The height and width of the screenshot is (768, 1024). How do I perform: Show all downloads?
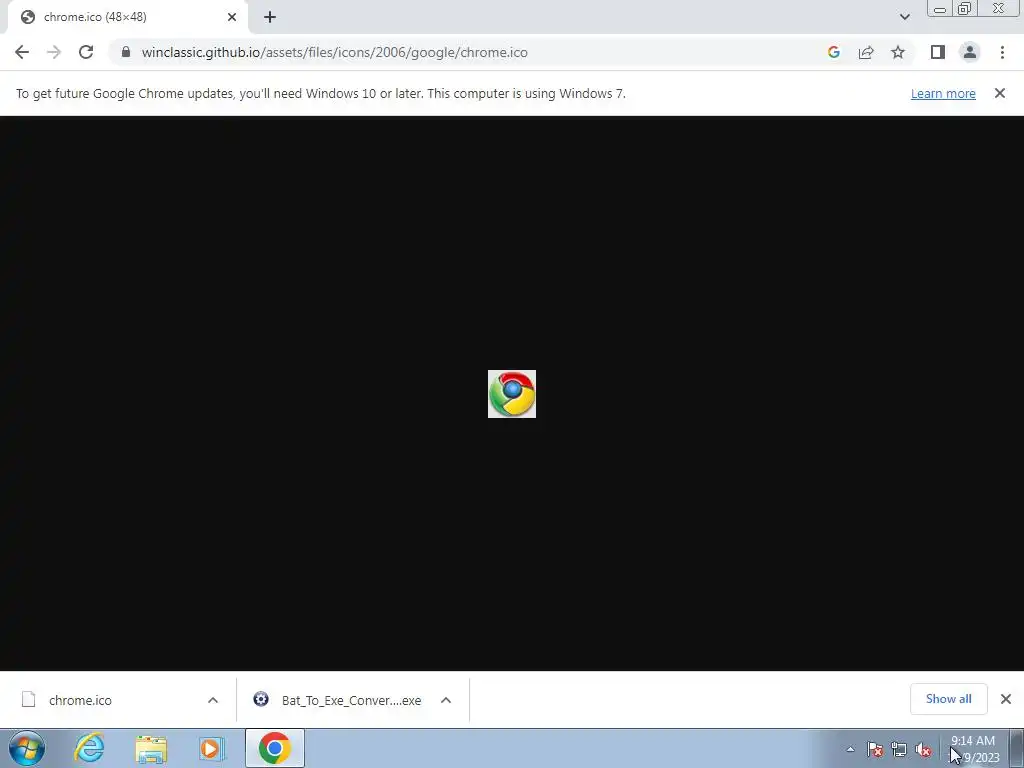point(948,699)
